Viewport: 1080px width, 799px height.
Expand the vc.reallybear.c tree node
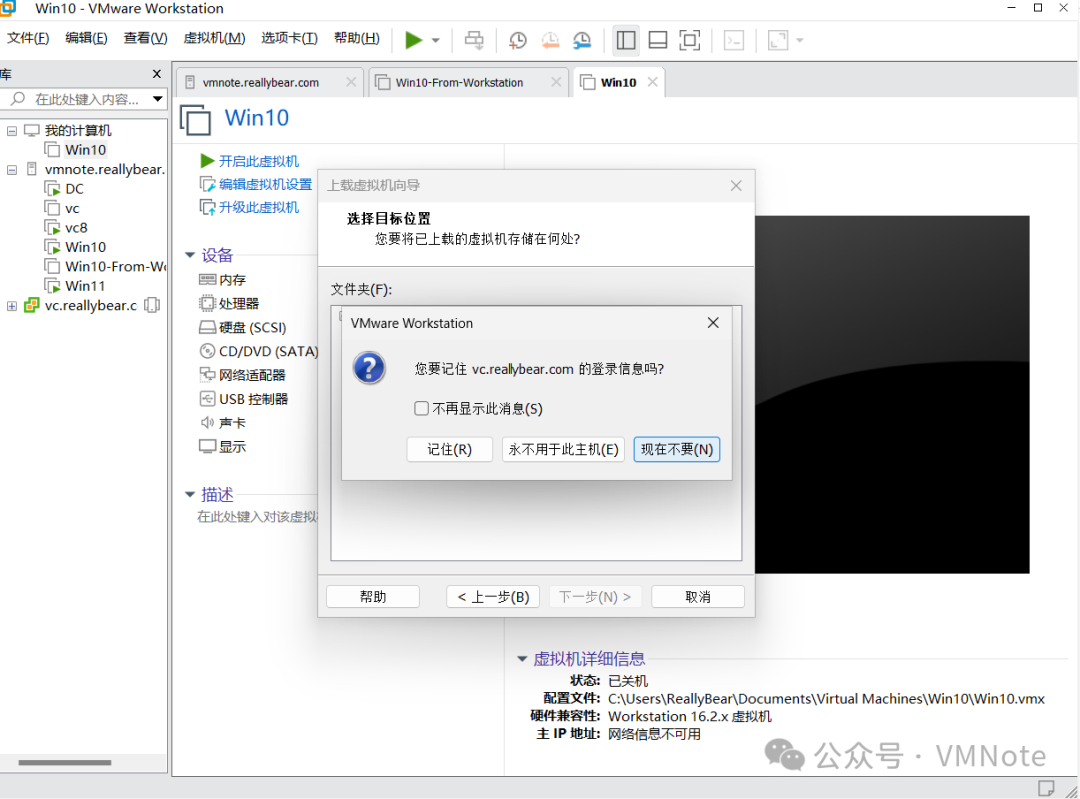tap(12, 306)
